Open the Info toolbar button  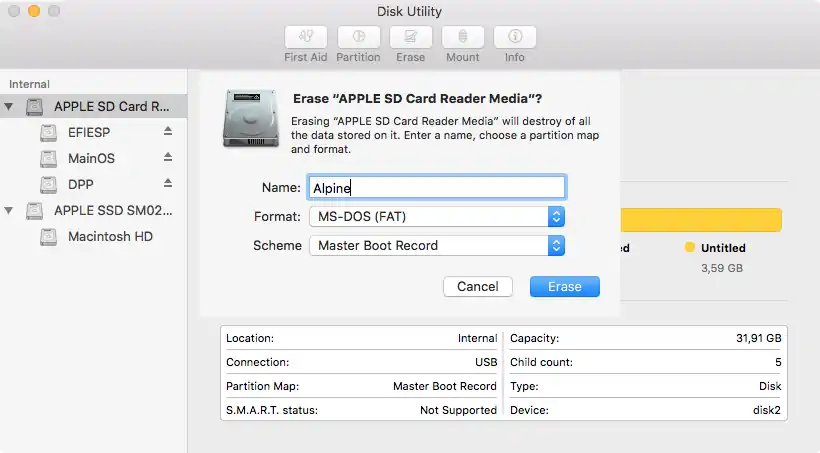(x=515, y=37)
